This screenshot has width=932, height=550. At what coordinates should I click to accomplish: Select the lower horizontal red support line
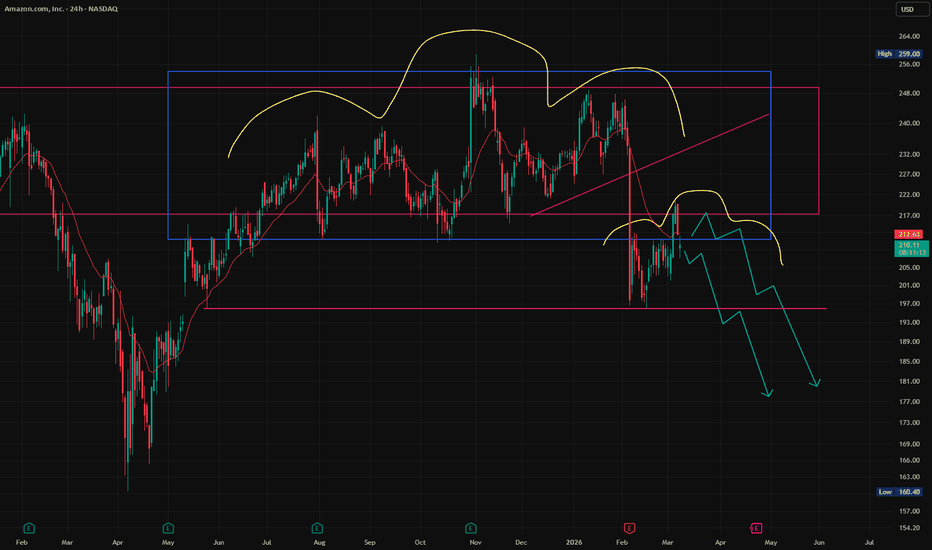(x=500, y=309)
